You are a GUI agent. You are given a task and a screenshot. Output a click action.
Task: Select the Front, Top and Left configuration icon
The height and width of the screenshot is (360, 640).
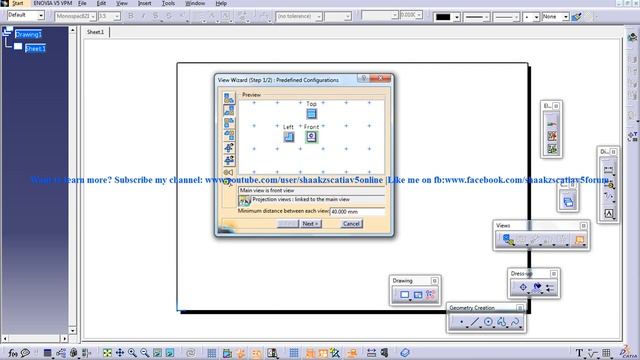click(x=229, y=110)
